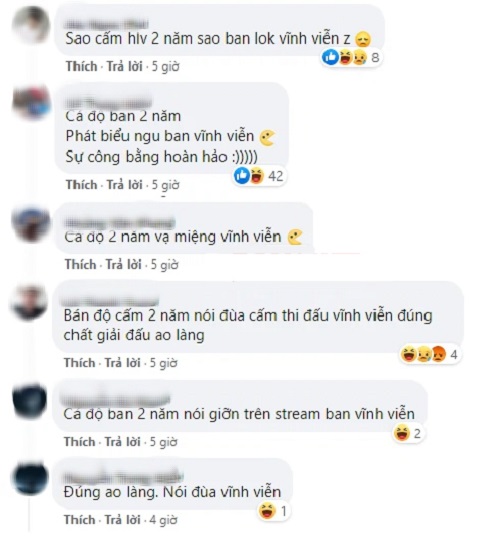The image size is (500, 550).
Task: Reply to 'giải đấu ao làng' comment
Action: click(123, 363)
